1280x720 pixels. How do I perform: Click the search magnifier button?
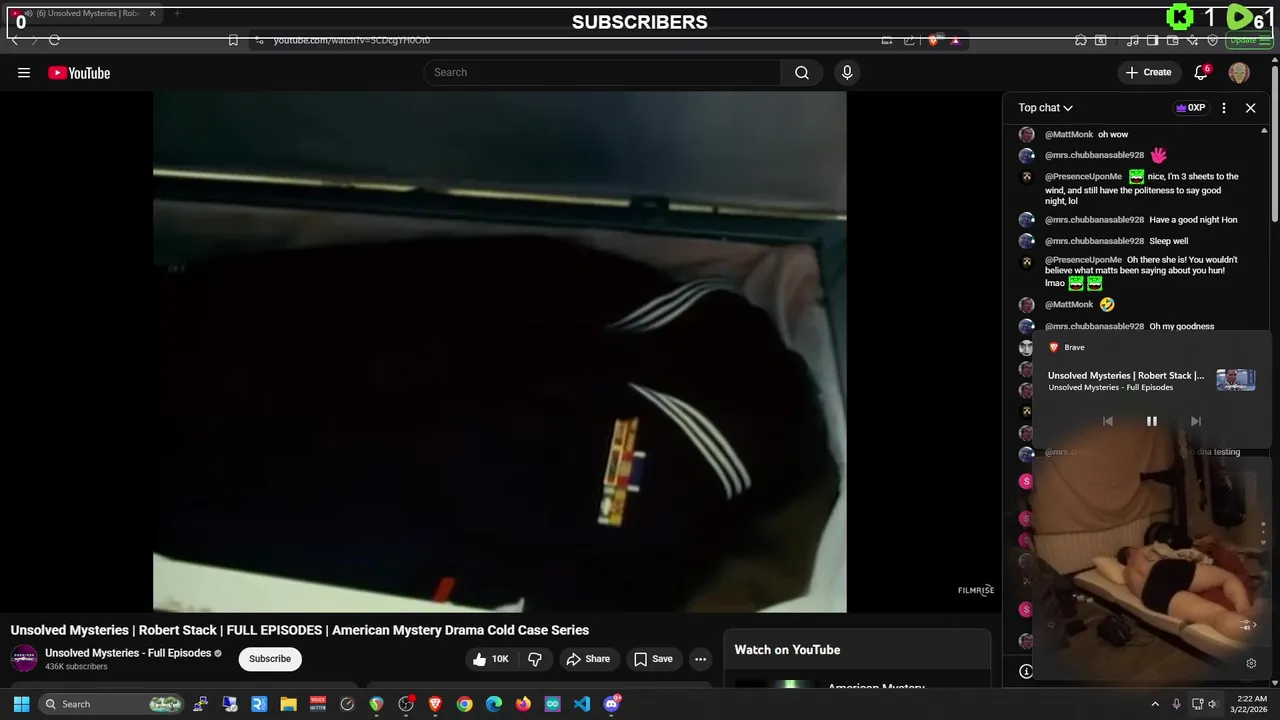[x=802, y=72]
